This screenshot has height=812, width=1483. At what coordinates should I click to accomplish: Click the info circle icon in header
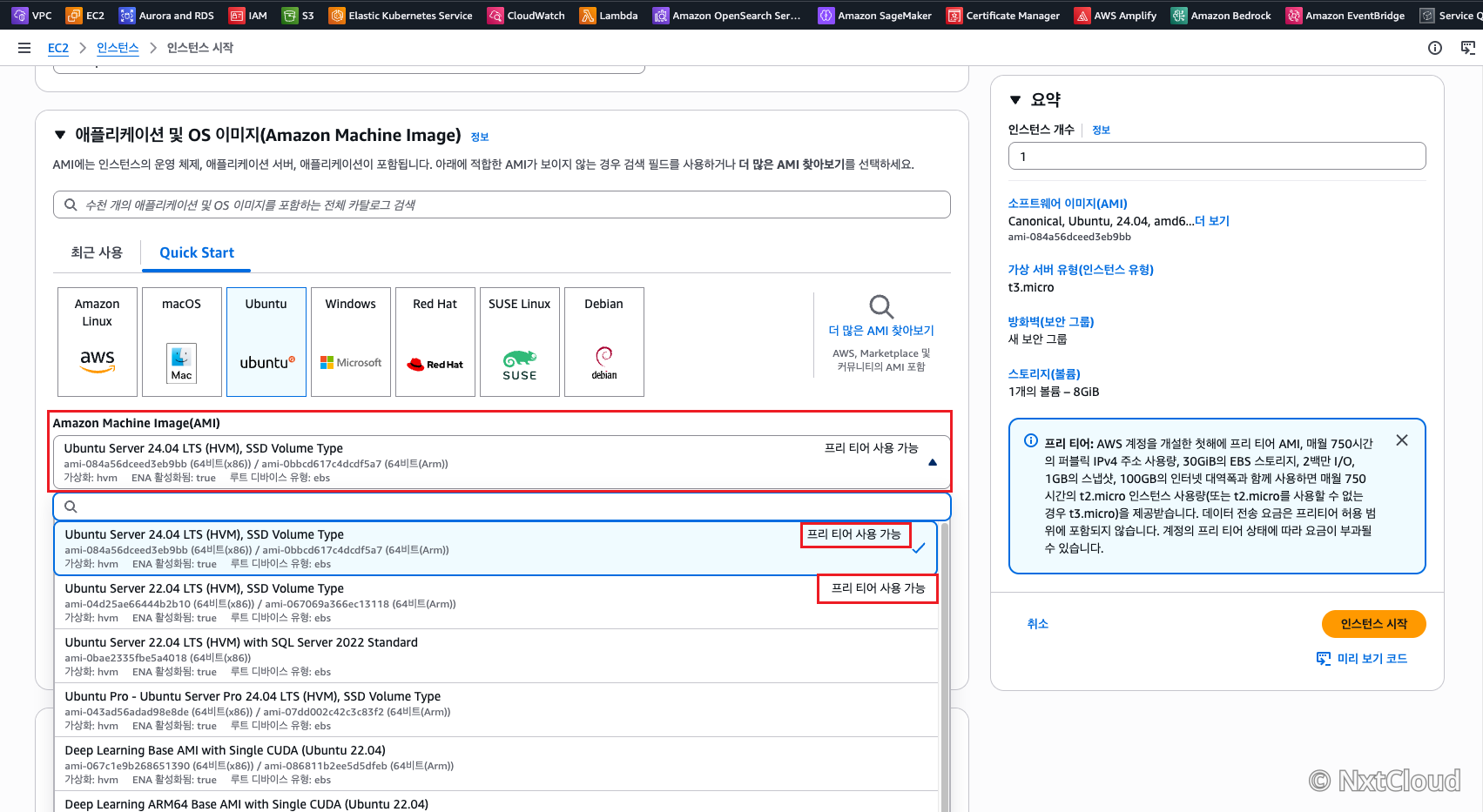(x=1435, y=48)
